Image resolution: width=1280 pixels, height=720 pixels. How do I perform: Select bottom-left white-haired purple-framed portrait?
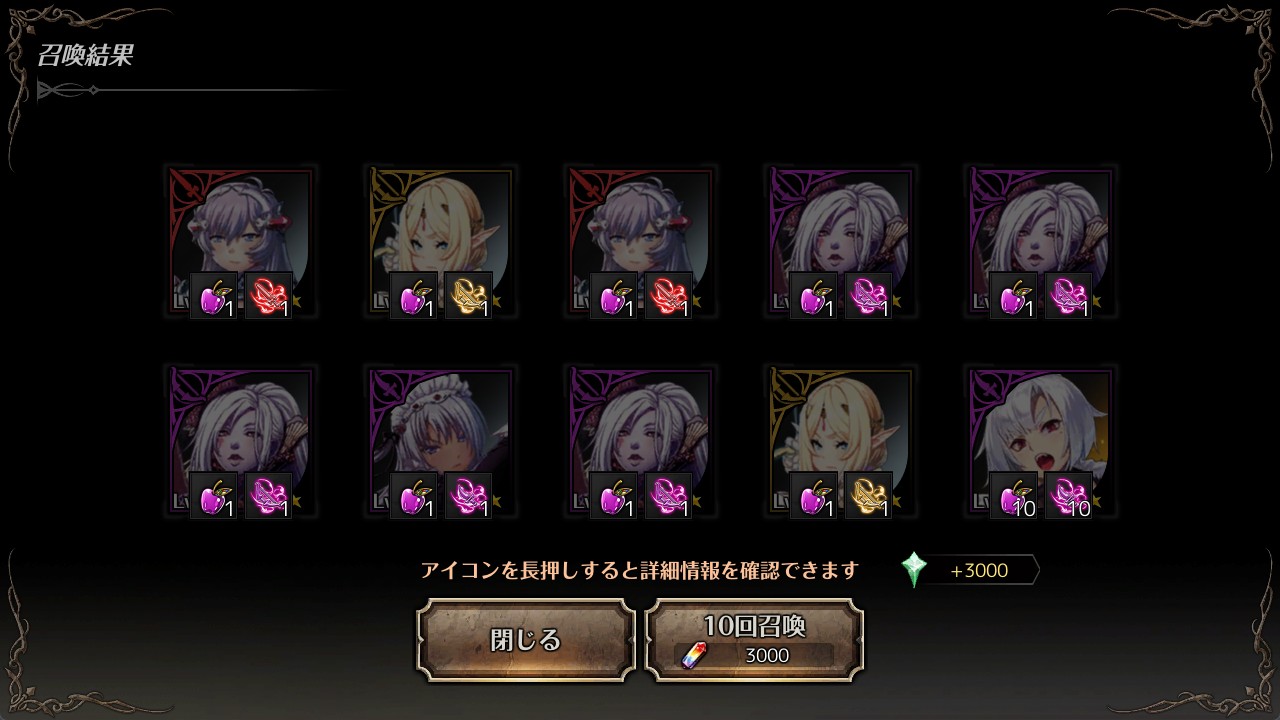(241, 441)
